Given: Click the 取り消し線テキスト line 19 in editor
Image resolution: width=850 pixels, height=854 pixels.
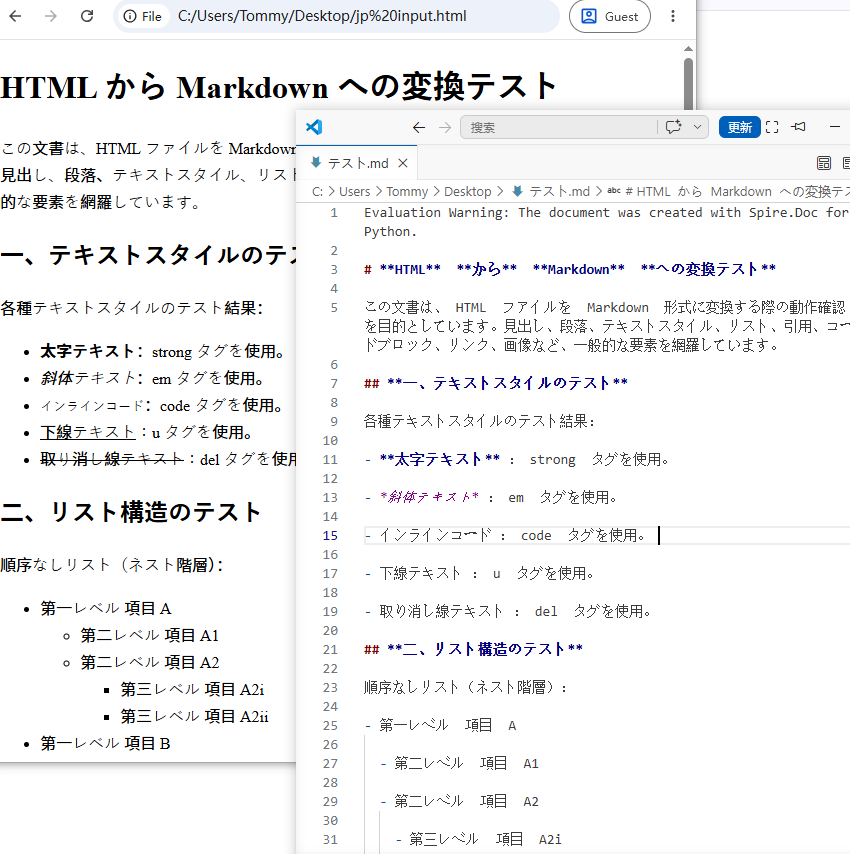Looking at the screenshot, I should 508,612.
